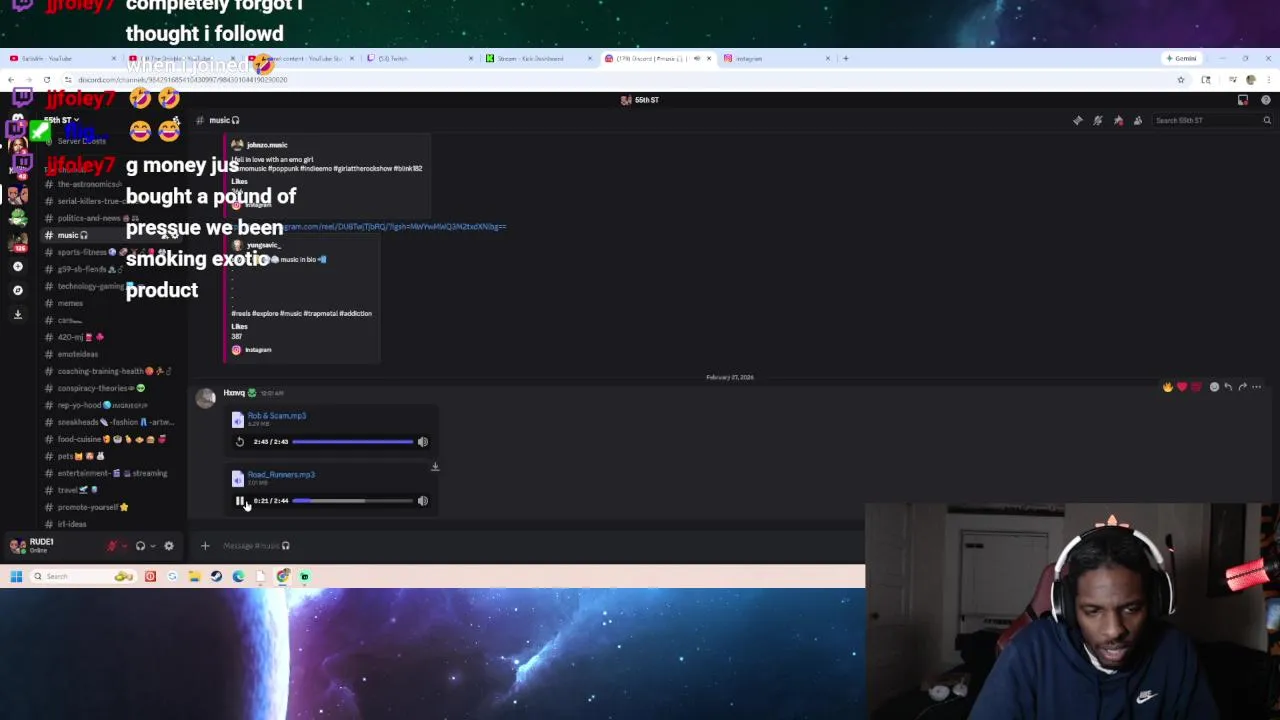Open the emoteideas channel
This screenshot has height=720, width=1280.
coord(112,354)
